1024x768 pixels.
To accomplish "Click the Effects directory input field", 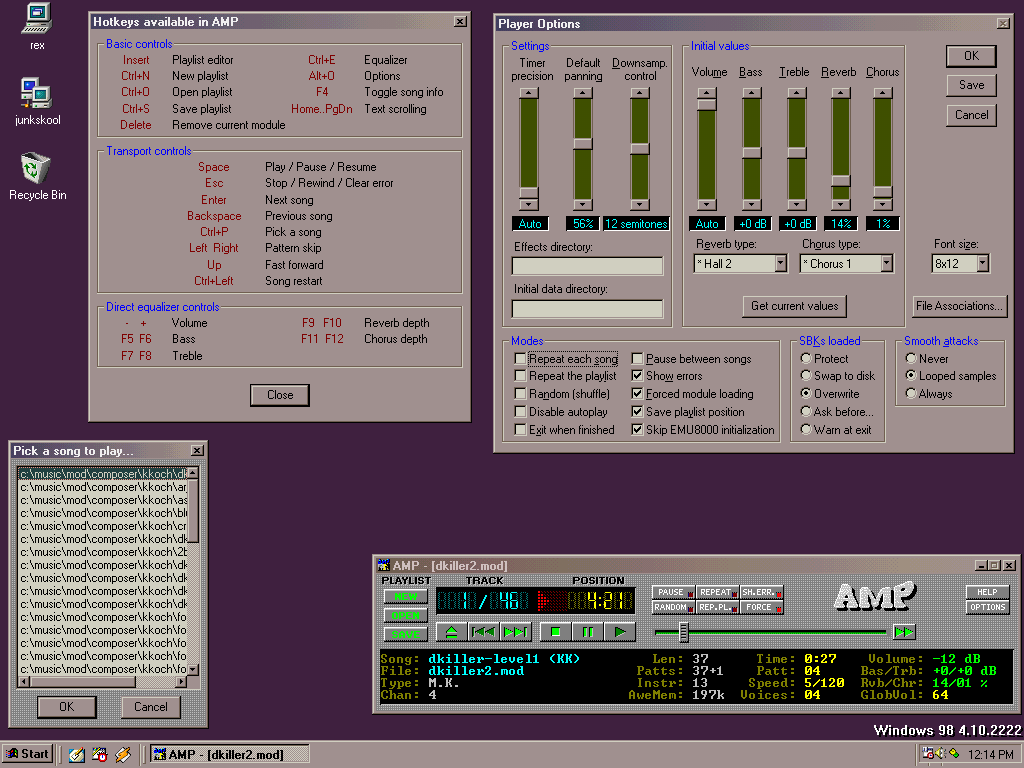I will pyautogui.click(x=587, y=266).
